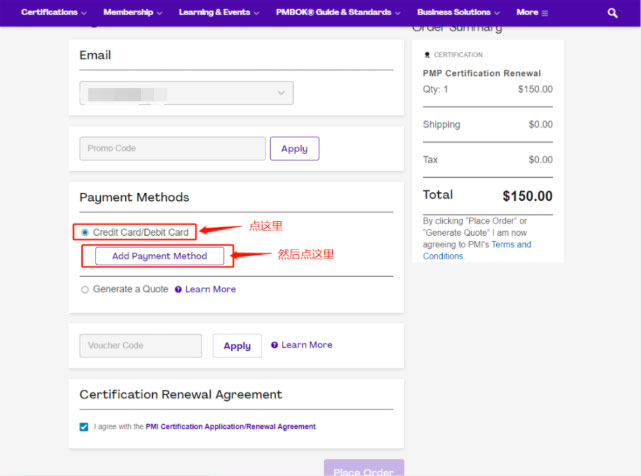The image size is (641, 476).
Task: Focus the Promo Code input field
Action: pos(173,149)
